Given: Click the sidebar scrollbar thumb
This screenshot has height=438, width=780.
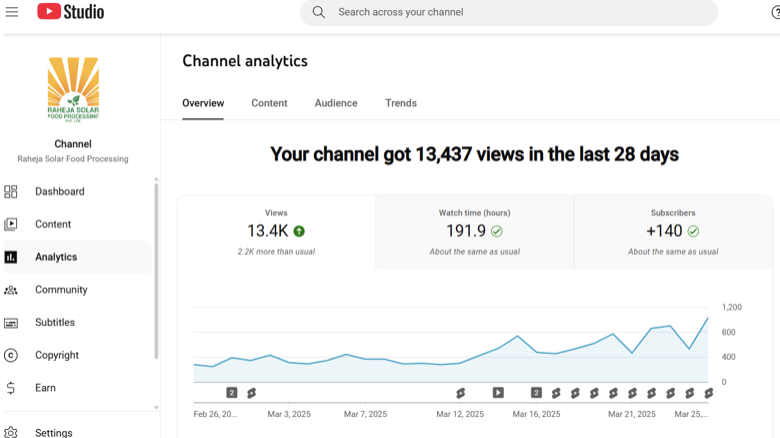Looking at the screenshot, I should point(156,271).
